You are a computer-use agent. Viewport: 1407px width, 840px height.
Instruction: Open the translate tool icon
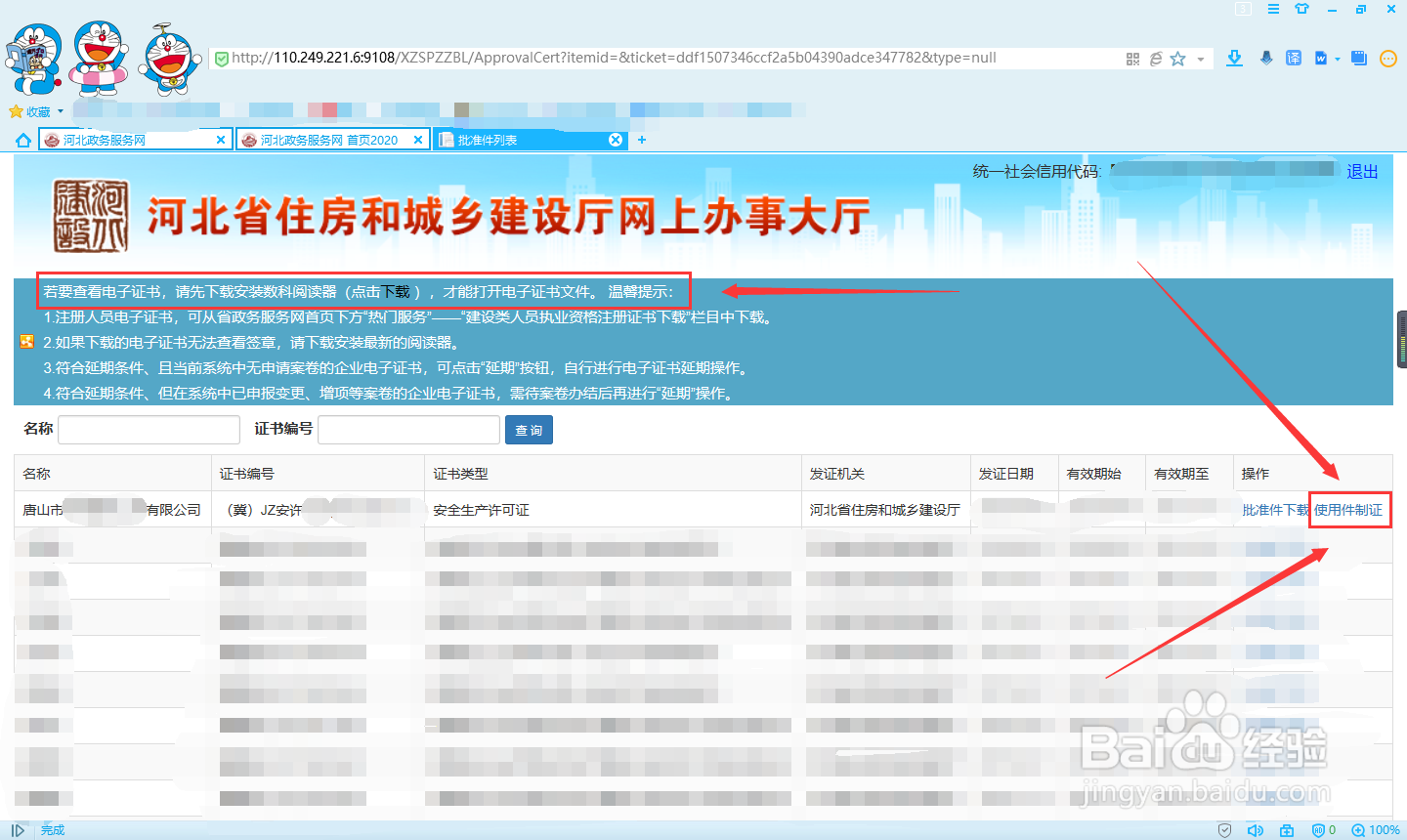tap(1293, 58)
